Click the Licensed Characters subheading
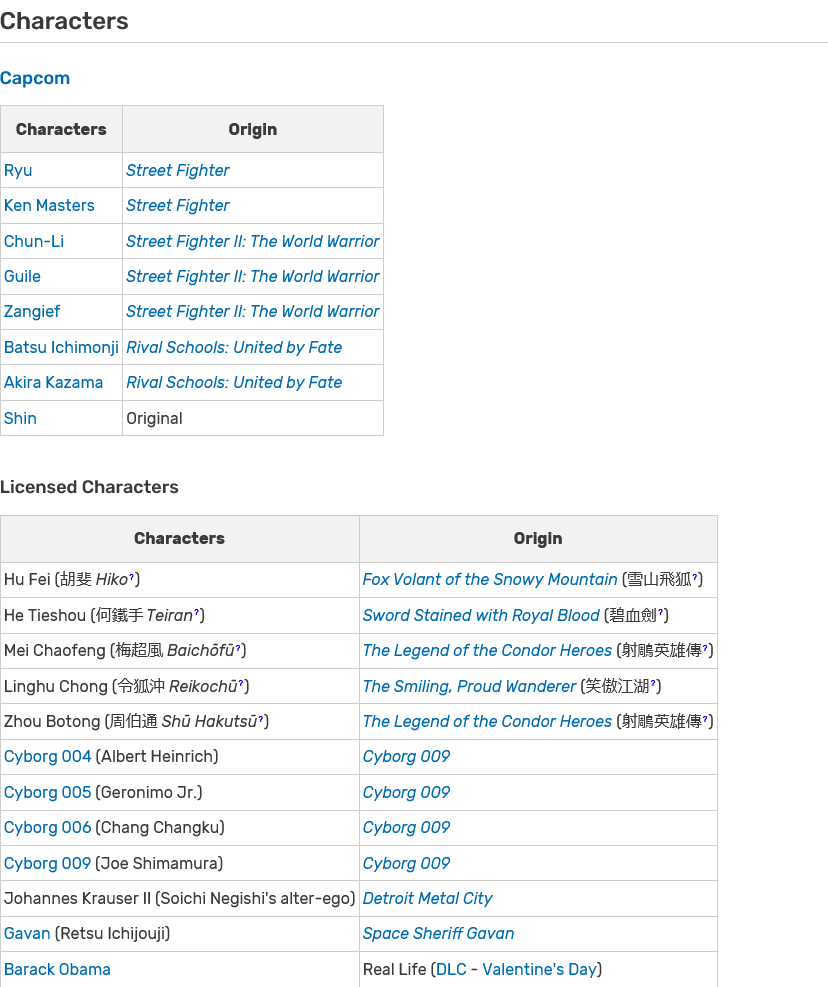This screenshot has width=828, height=987. coord(89,487)
